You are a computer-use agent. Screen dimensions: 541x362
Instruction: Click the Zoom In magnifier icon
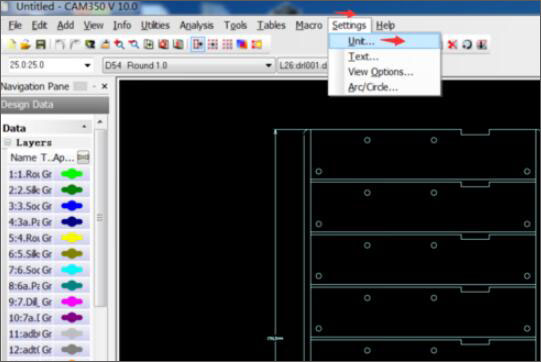click(119, 44)
